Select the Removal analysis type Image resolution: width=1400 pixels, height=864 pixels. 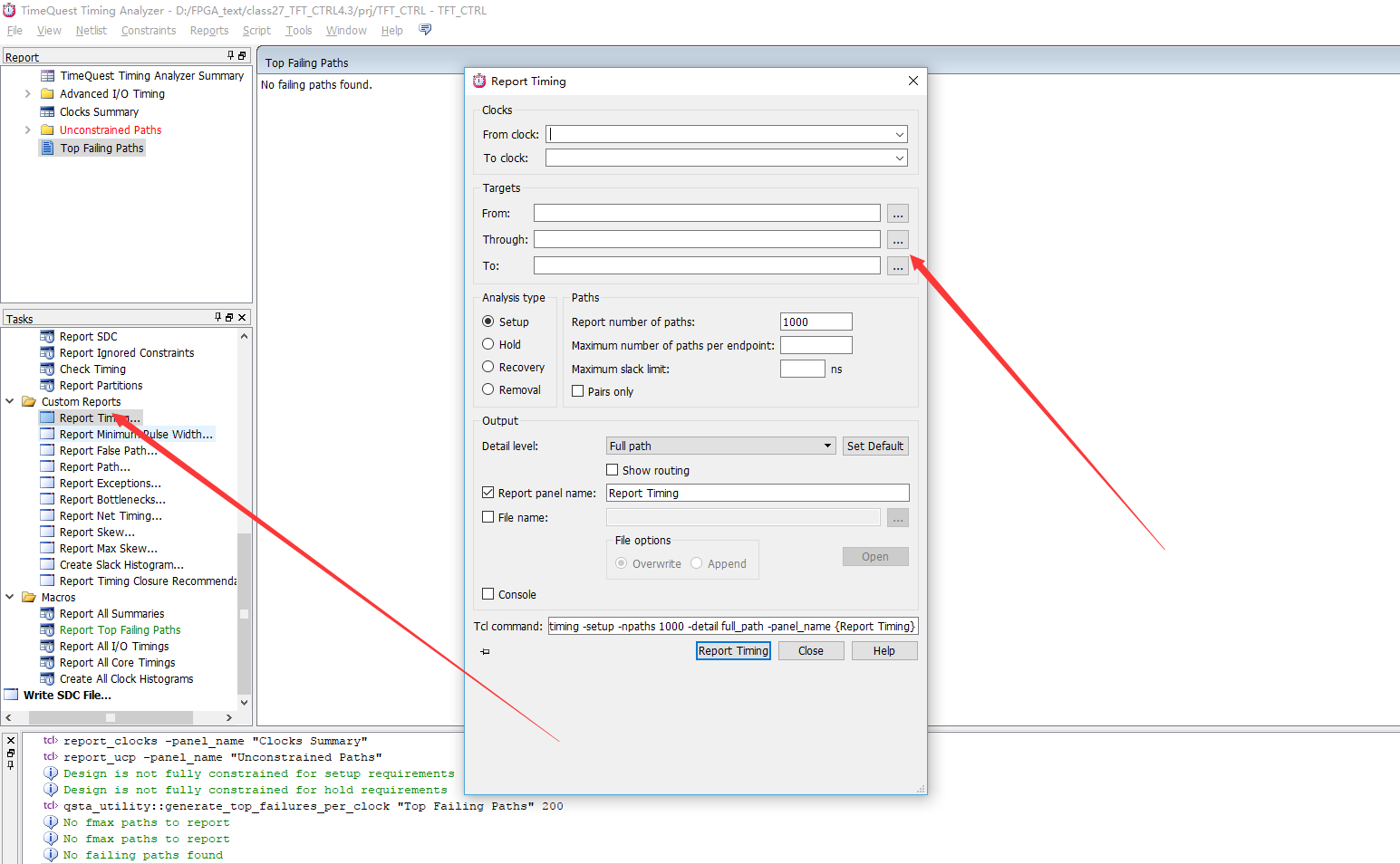pyautogui.click(x=488, y=389)
